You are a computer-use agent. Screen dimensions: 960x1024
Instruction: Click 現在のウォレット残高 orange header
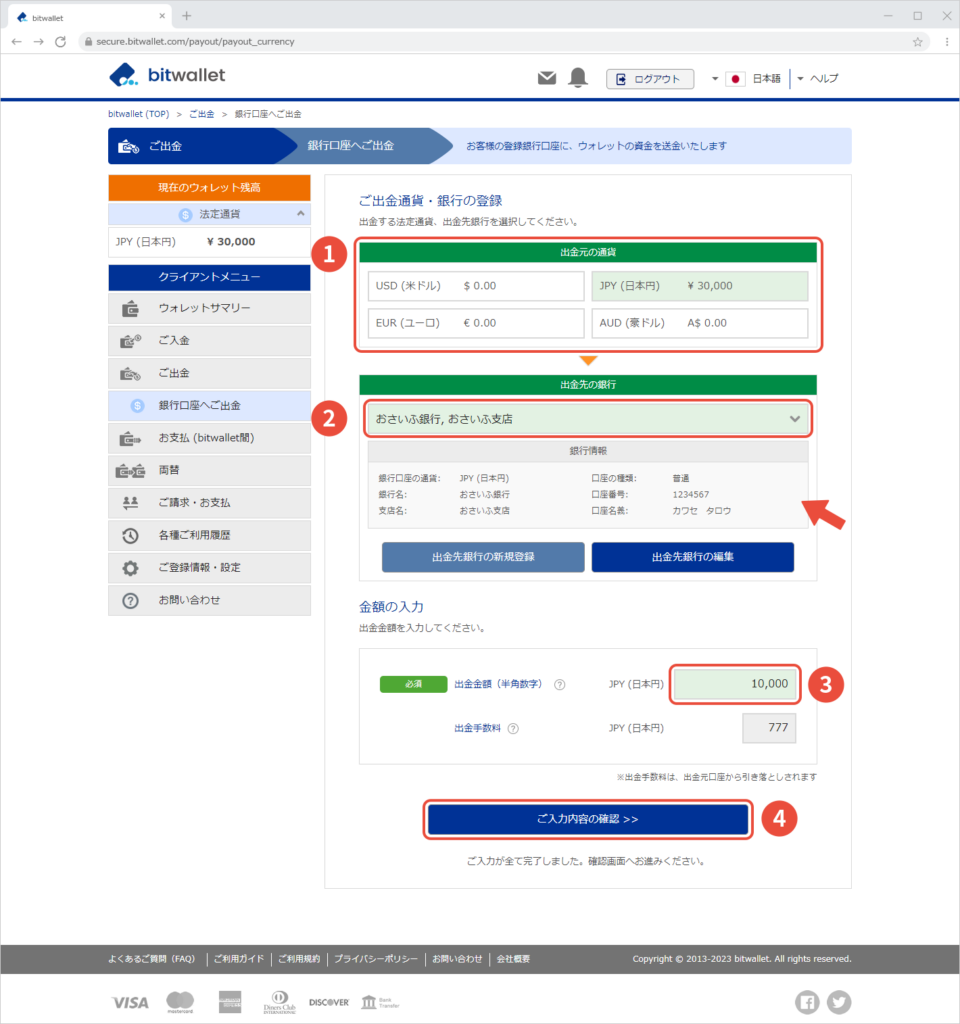209,188
